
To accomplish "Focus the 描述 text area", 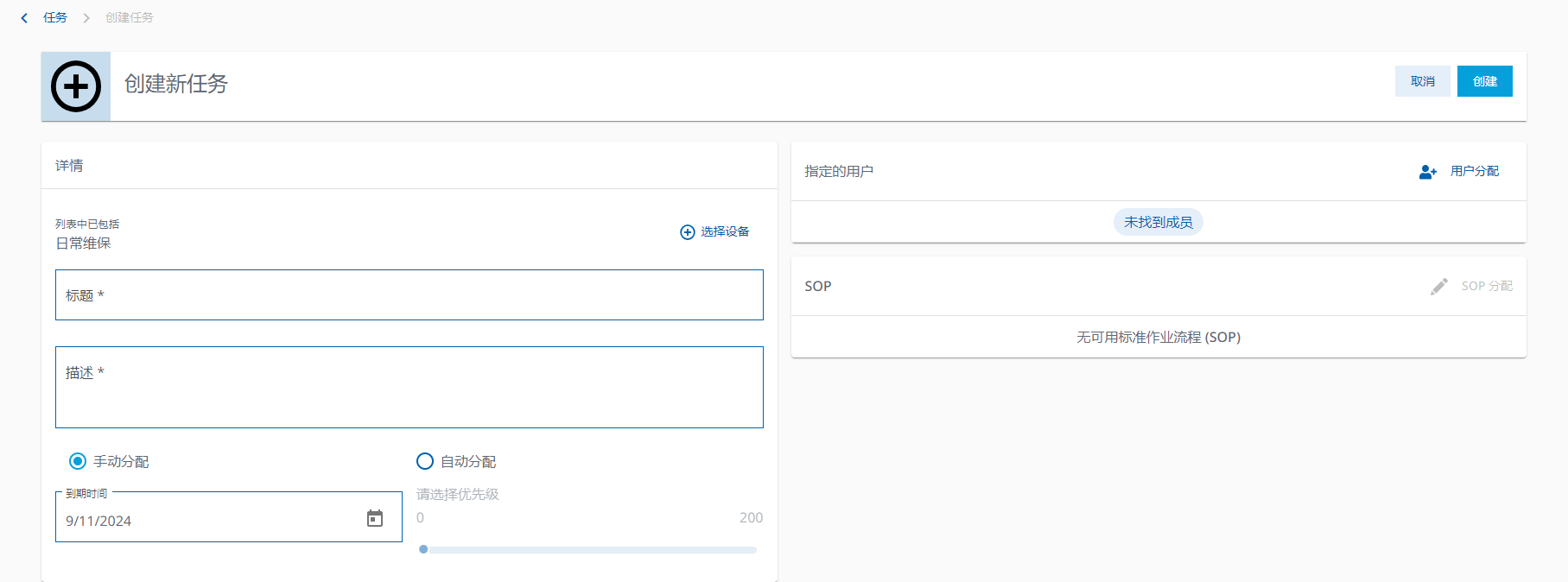I will (x=409, y=388).
